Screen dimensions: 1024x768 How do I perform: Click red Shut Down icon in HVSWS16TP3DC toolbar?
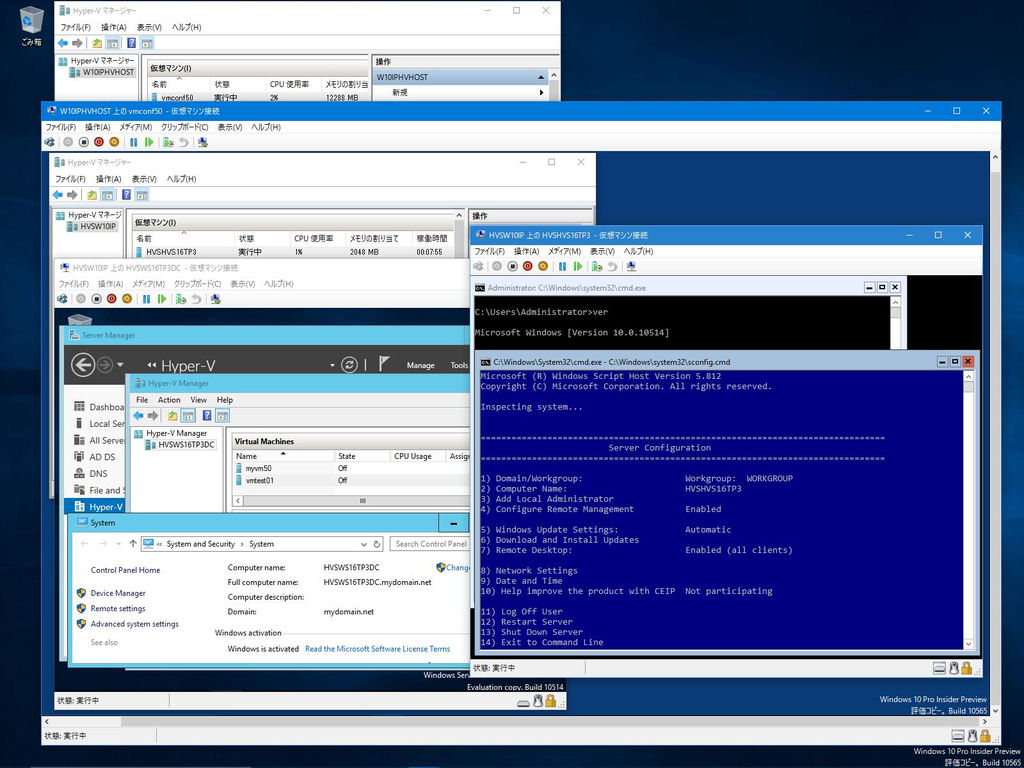(112, 298)
